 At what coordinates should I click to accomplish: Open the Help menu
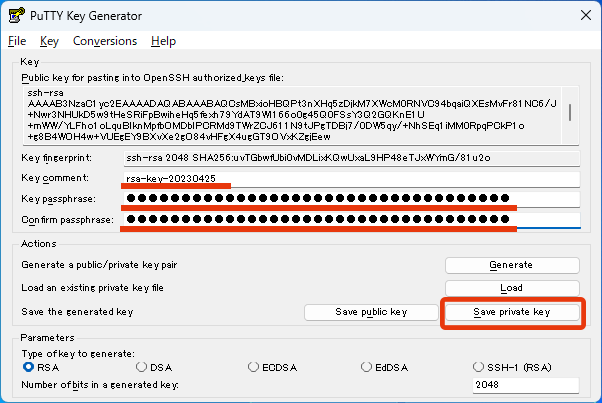[x=164, y=41]
